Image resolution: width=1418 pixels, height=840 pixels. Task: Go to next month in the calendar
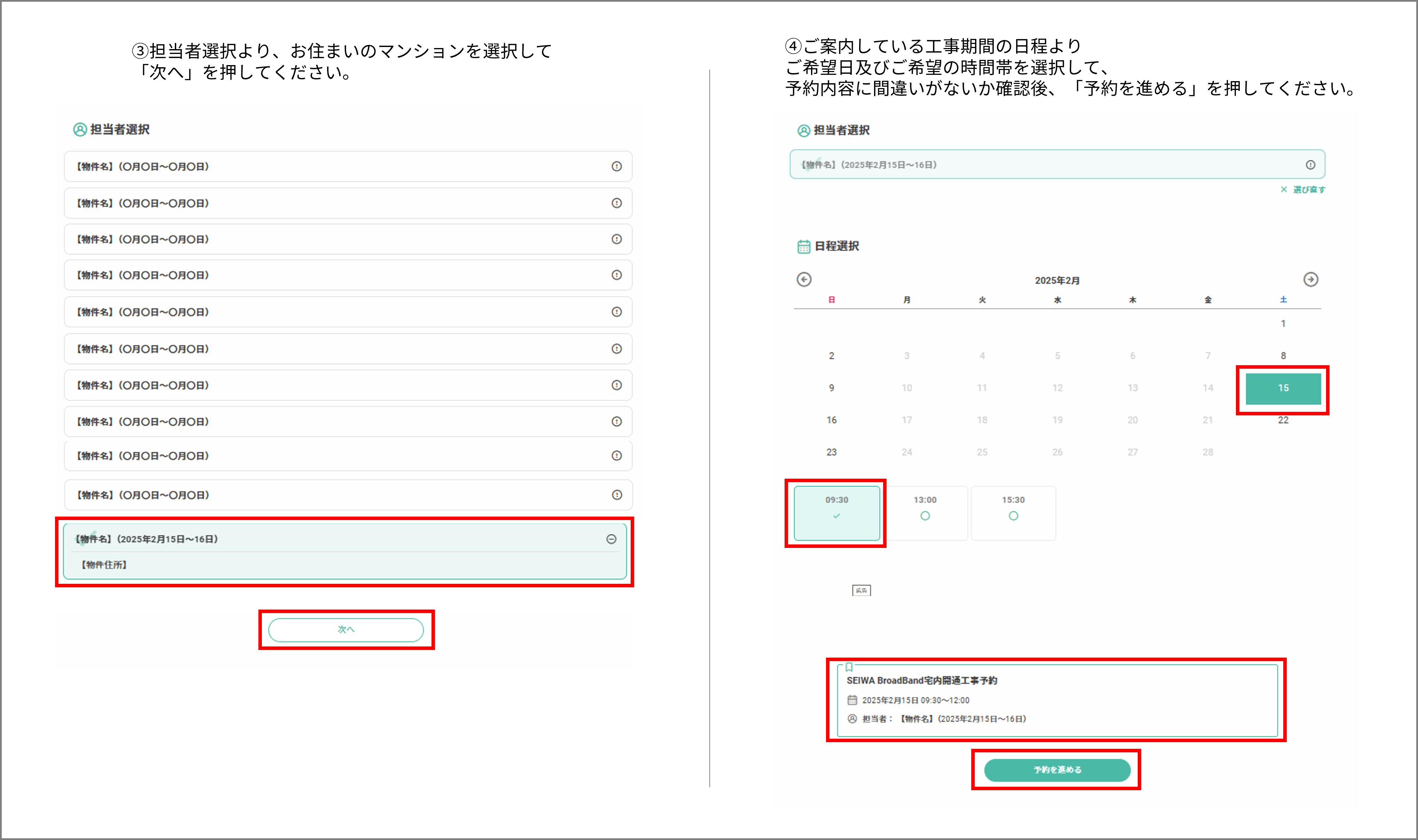click(x=1310, y=280)
